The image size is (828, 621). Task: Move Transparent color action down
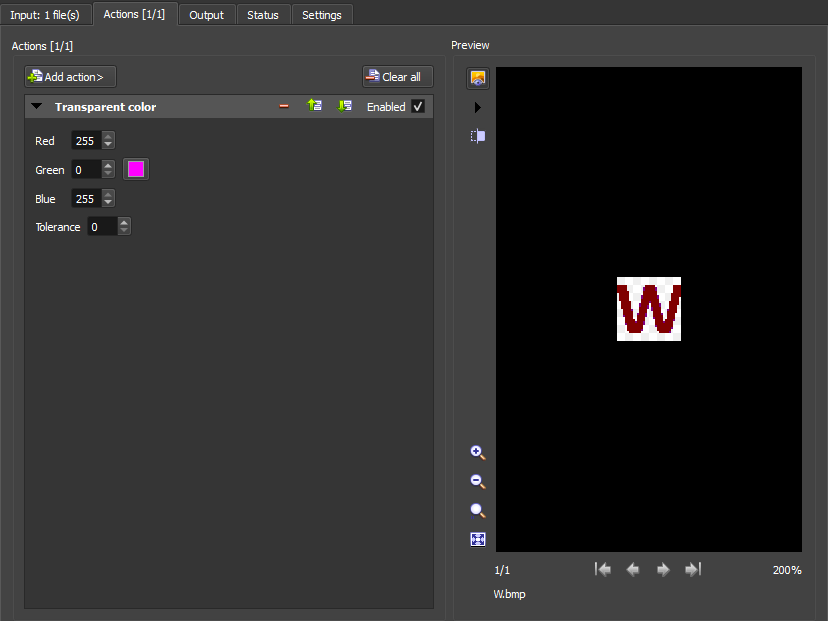click(x=345, y=106)
